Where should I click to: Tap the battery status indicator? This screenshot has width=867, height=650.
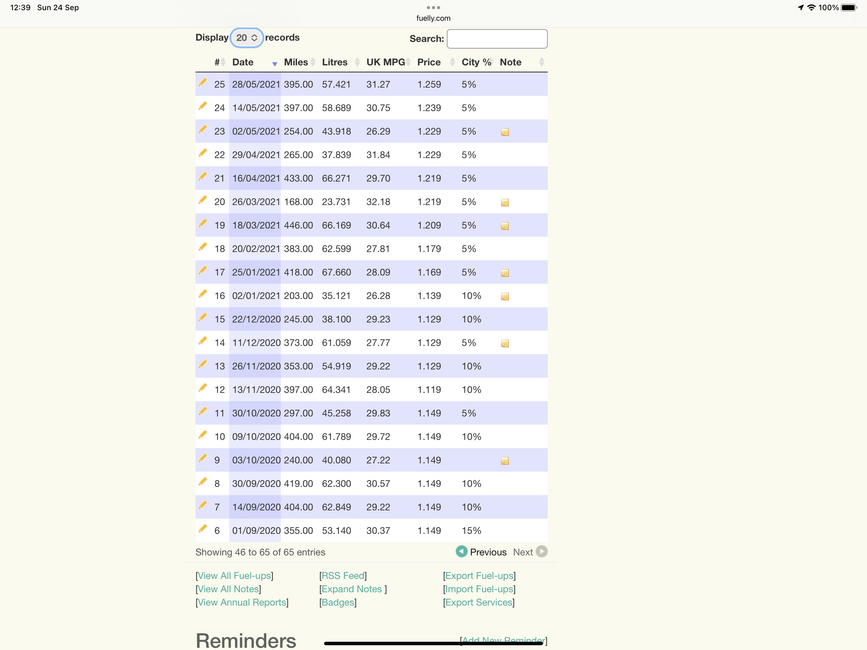[x=850, y=7]
